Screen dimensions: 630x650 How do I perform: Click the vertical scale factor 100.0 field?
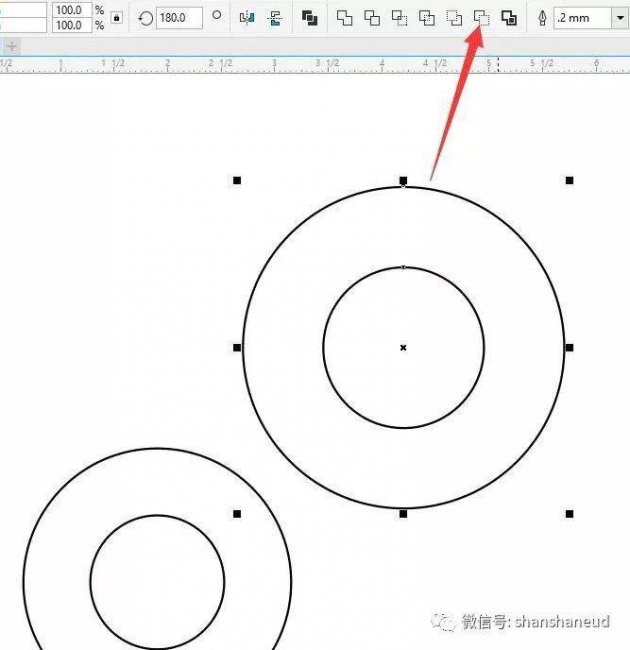pyautogui.click(x=72, y=25)
